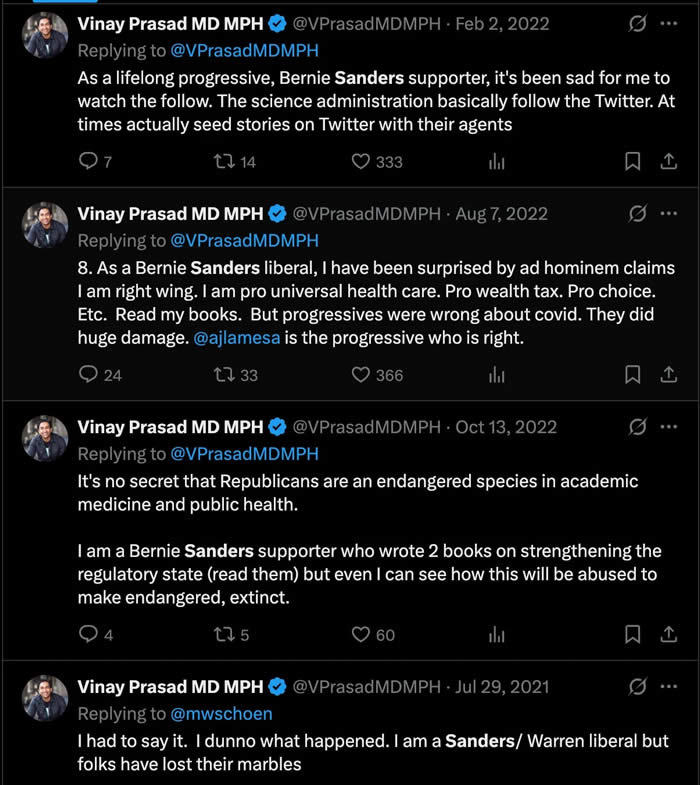
Task: Share the Feb 2, 2022 tweet
Action: tap(669, 162)
